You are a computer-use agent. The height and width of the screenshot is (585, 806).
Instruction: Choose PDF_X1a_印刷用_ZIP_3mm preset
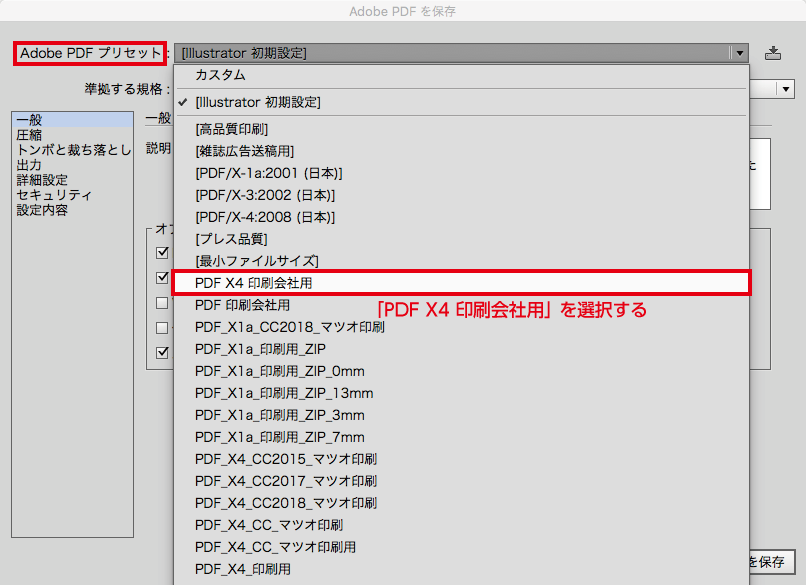point(461,415)
